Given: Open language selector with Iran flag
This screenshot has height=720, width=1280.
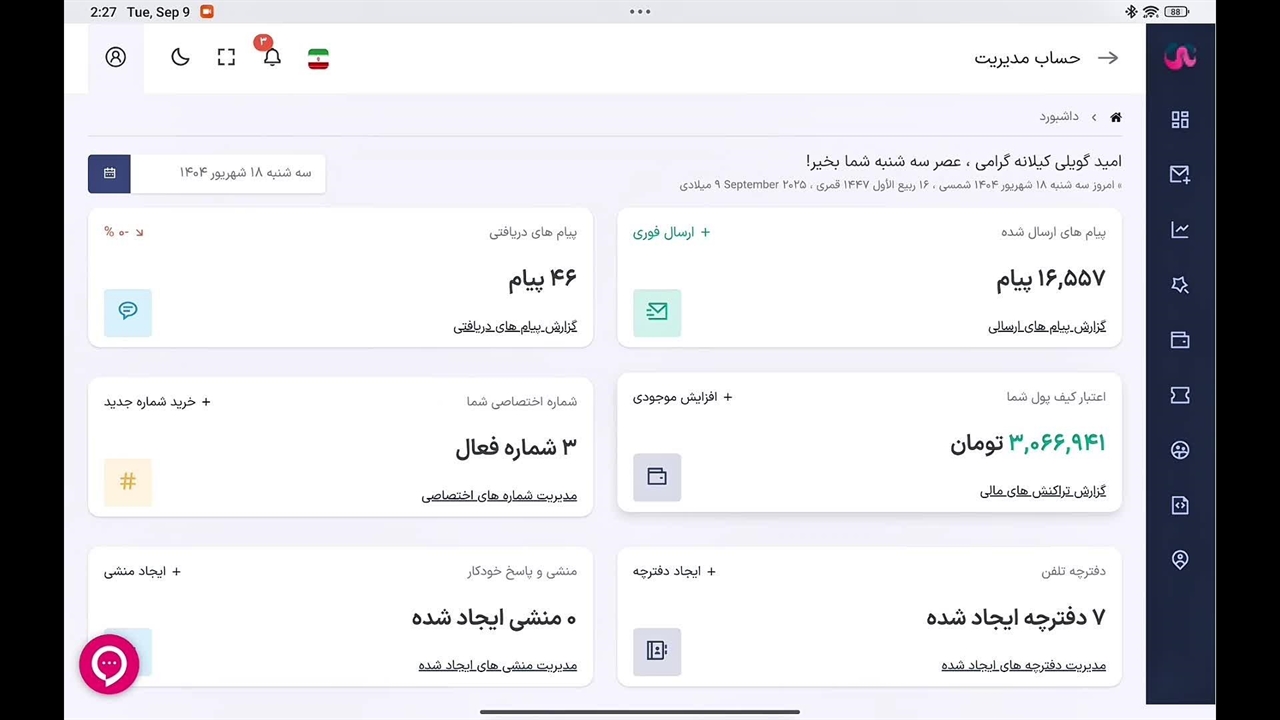Looking at the screenshot, I should pyautogui.click(x=318, y=59).
